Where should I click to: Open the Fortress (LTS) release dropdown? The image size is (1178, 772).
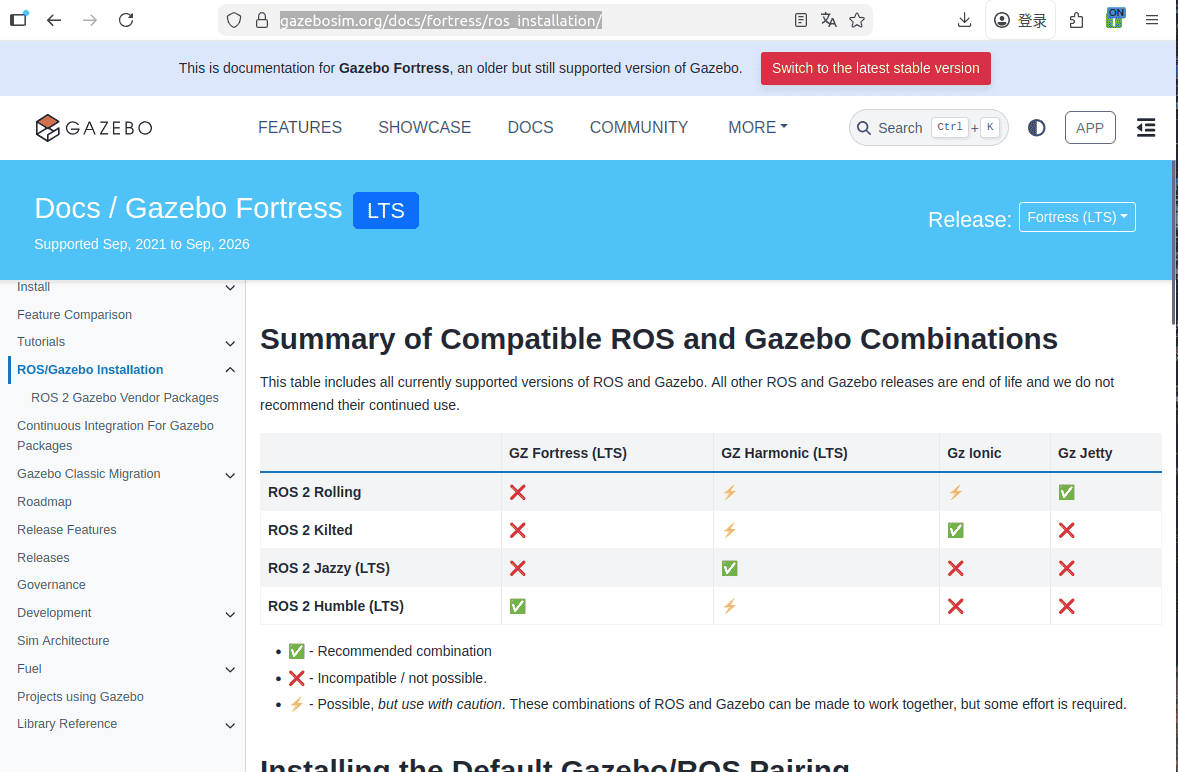pos(1077,217)
